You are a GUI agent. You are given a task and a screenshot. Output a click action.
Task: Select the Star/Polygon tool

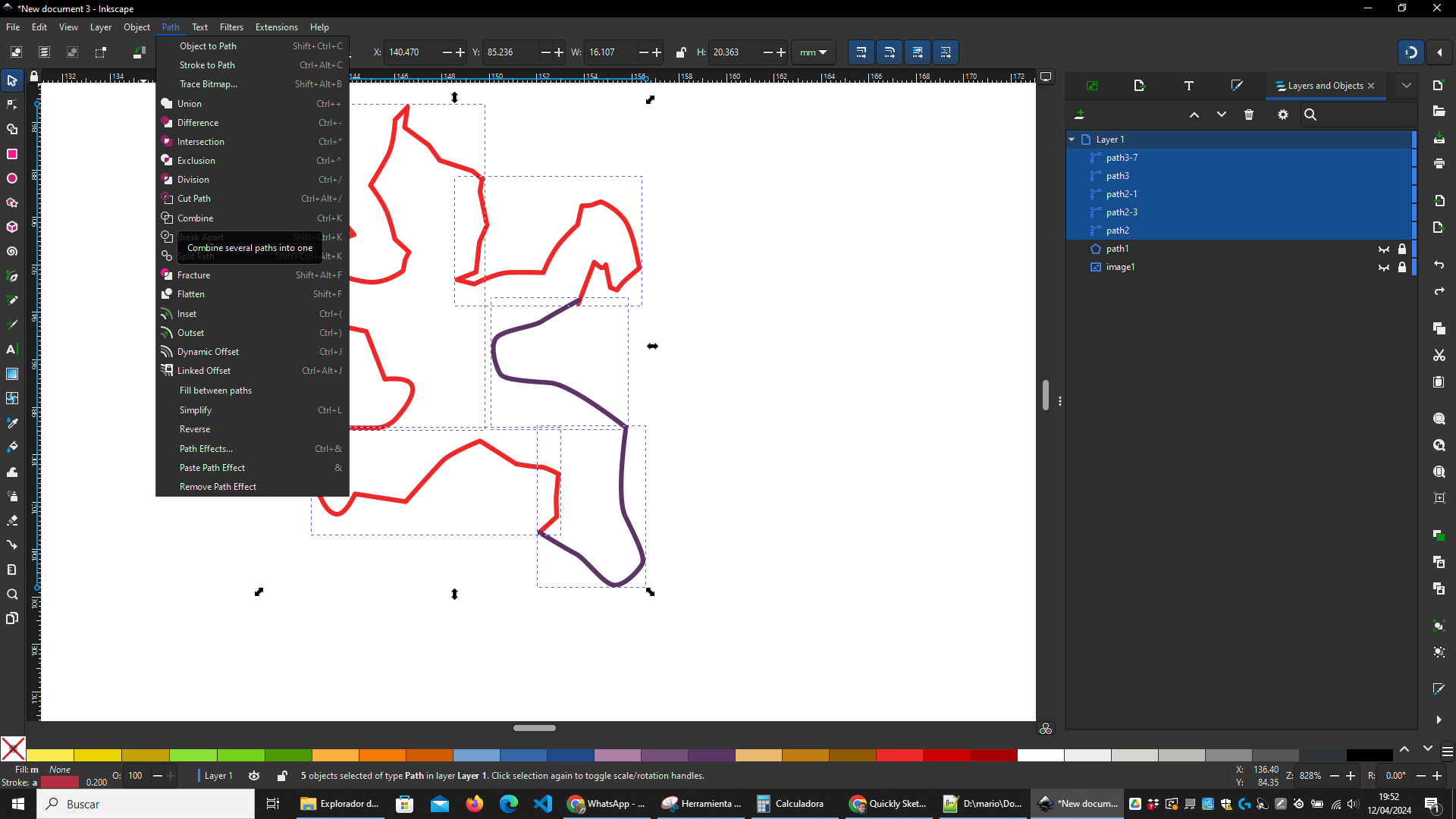pos(12,202)
